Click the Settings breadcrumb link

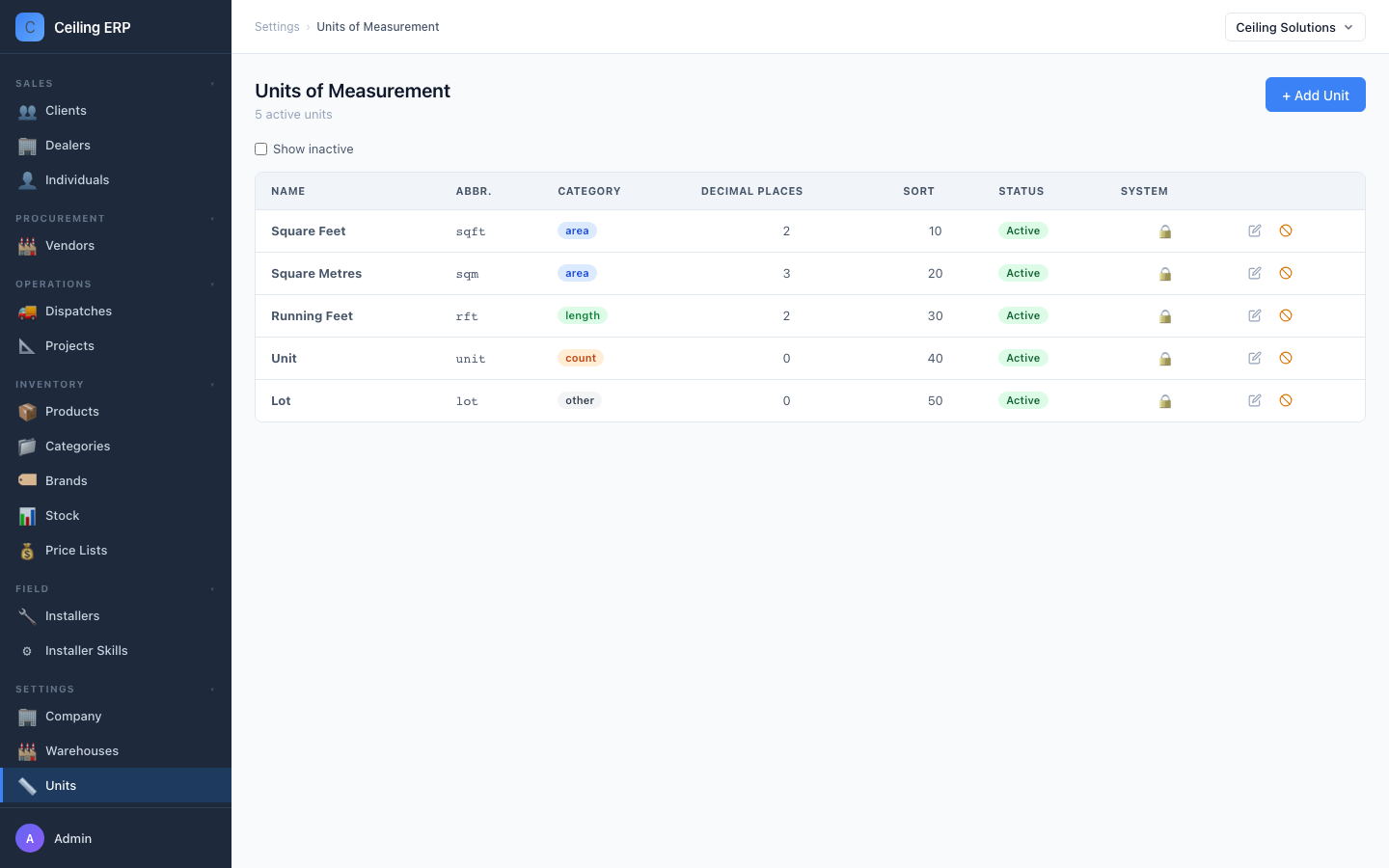[277, 27]
